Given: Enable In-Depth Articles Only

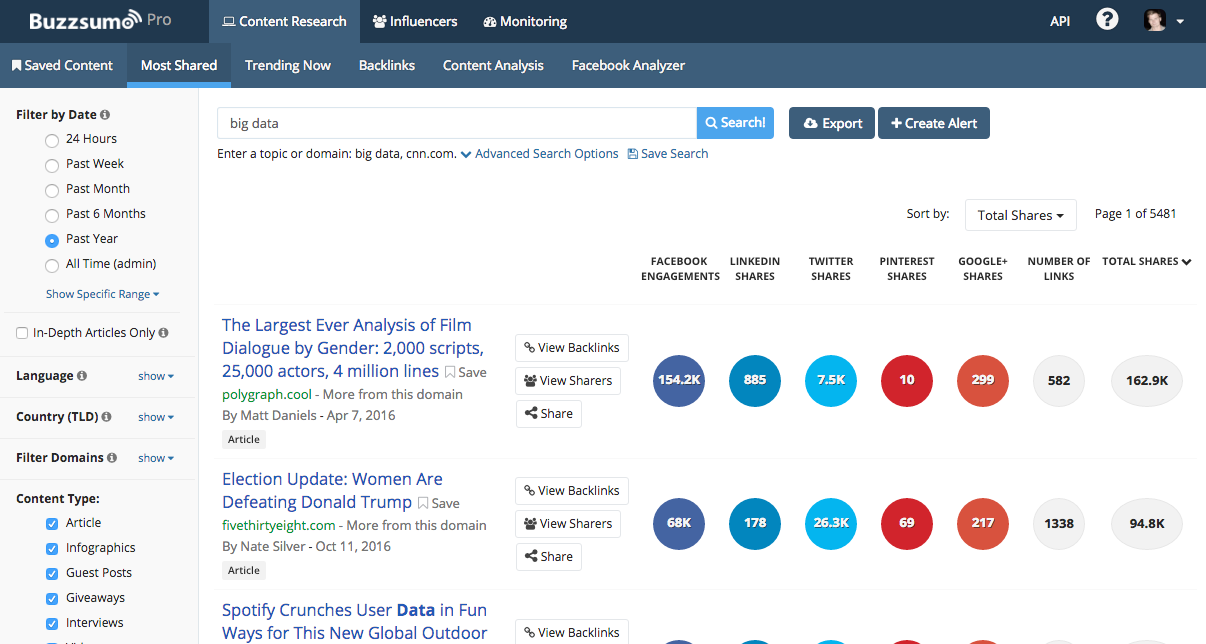Looking at the screenshot, I should coord(21,332).
